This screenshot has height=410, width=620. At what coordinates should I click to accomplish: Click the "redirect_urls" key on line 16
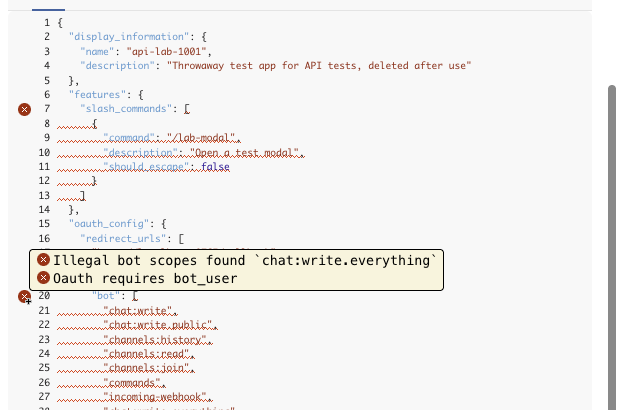pos(126,238)
